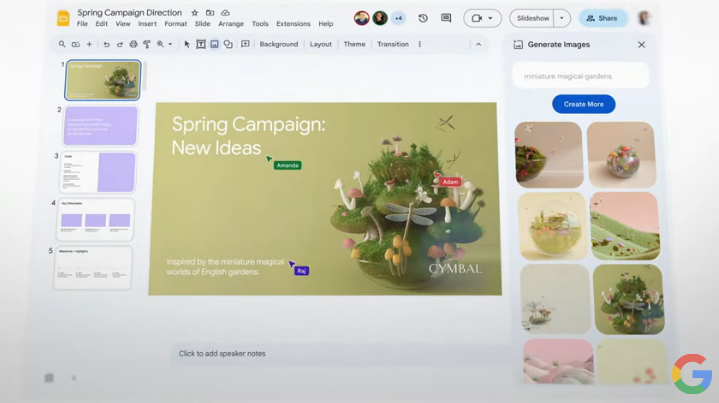719x403 pixels.
Task: Choose the Select cursor tool
Action: coord(187,44)
